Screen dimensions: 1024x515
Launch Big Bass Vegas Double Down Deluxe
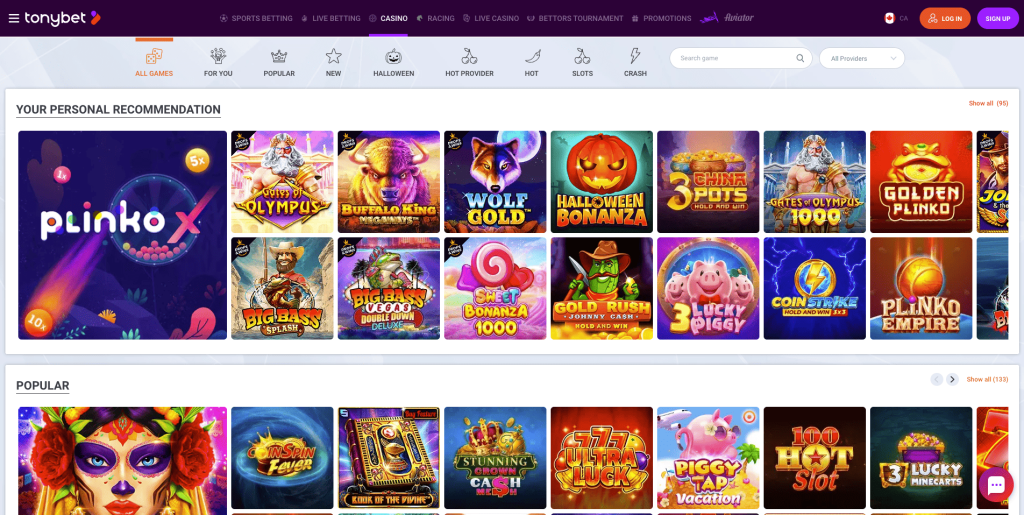tap(389, 289)
